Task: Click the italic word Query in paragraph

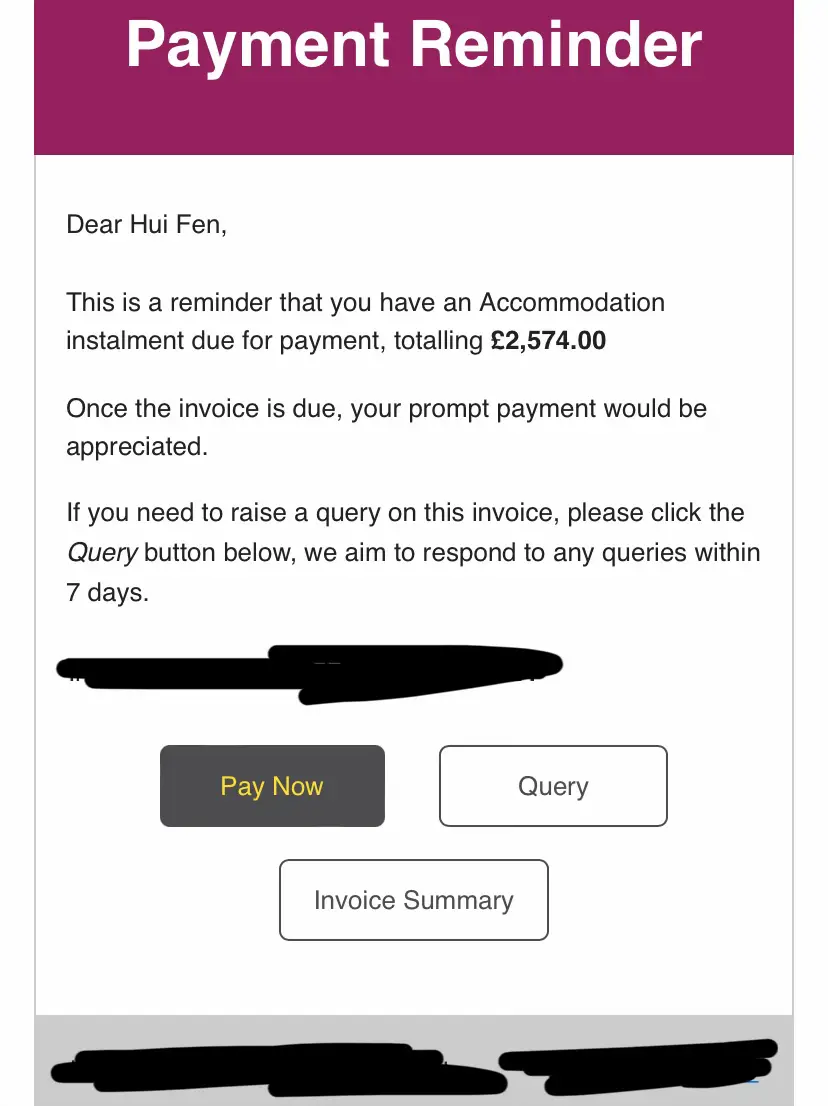Action: click(102, 553)
